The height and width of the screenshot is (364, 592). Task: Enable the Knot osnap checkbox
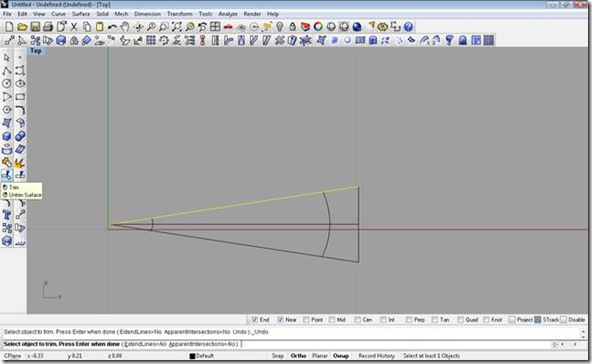[x=486, y=320]
